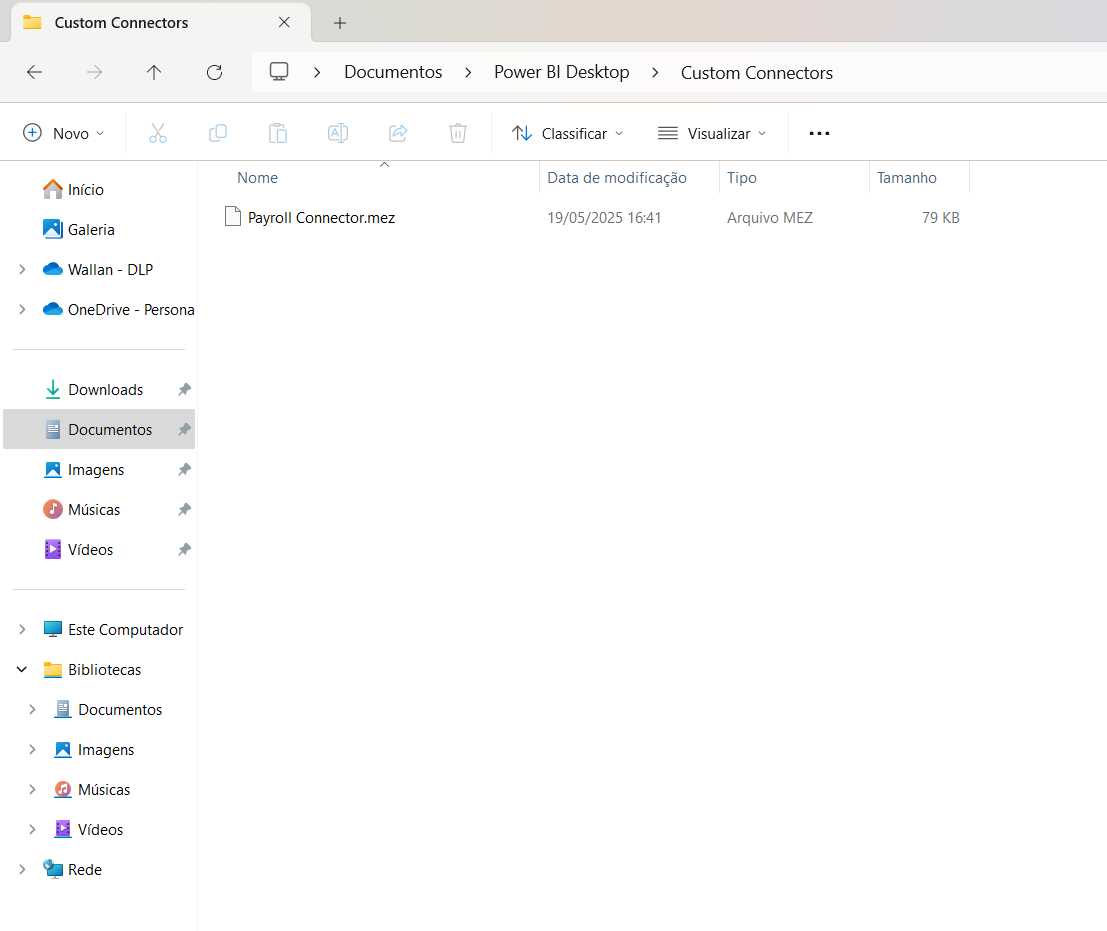Select the Payroll Connector.mez file

click(x=321, y=217)
